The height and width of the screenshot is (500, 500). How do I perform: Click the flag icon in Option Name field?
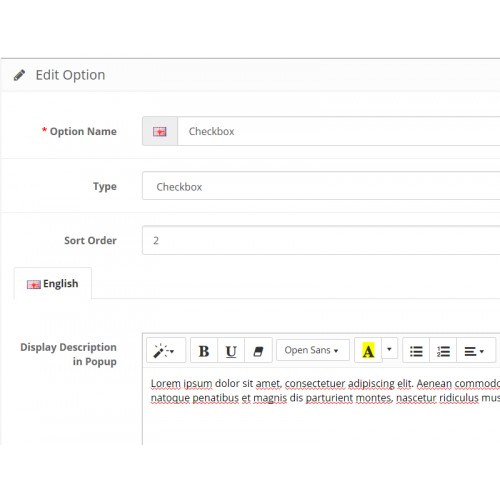point(160,131)
